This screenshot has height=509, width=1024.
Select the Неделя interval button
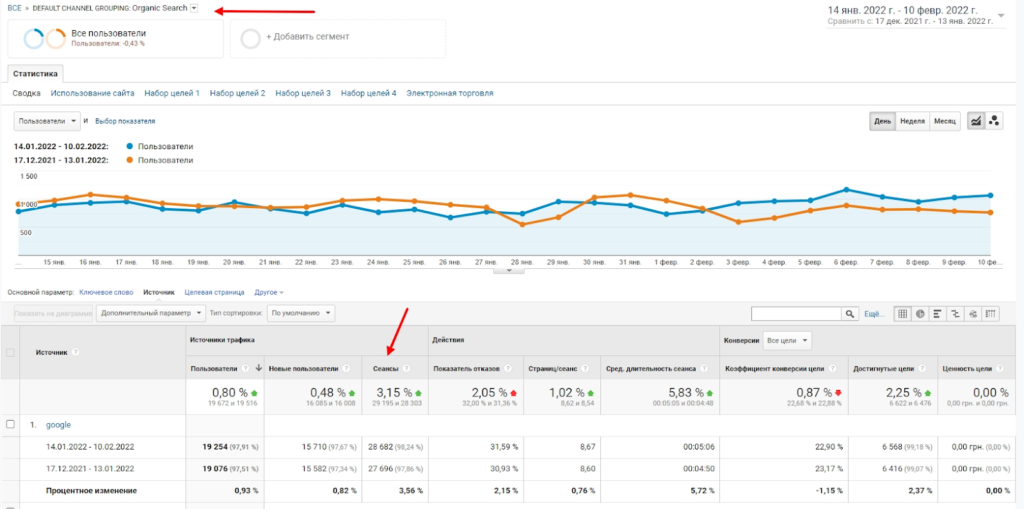912,121
